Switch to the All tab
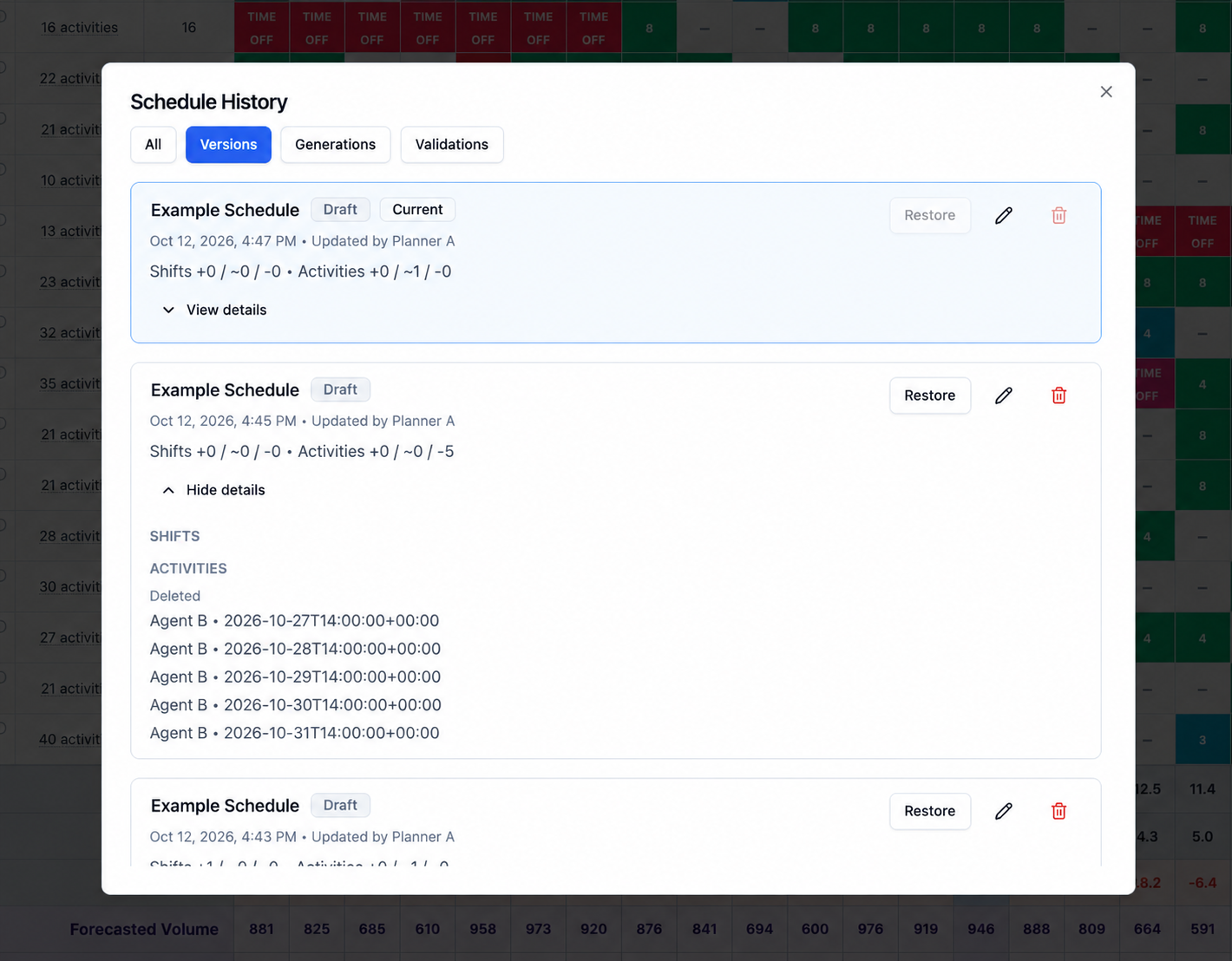Screen dimensions: 1232x961 [x=153, y=145]
